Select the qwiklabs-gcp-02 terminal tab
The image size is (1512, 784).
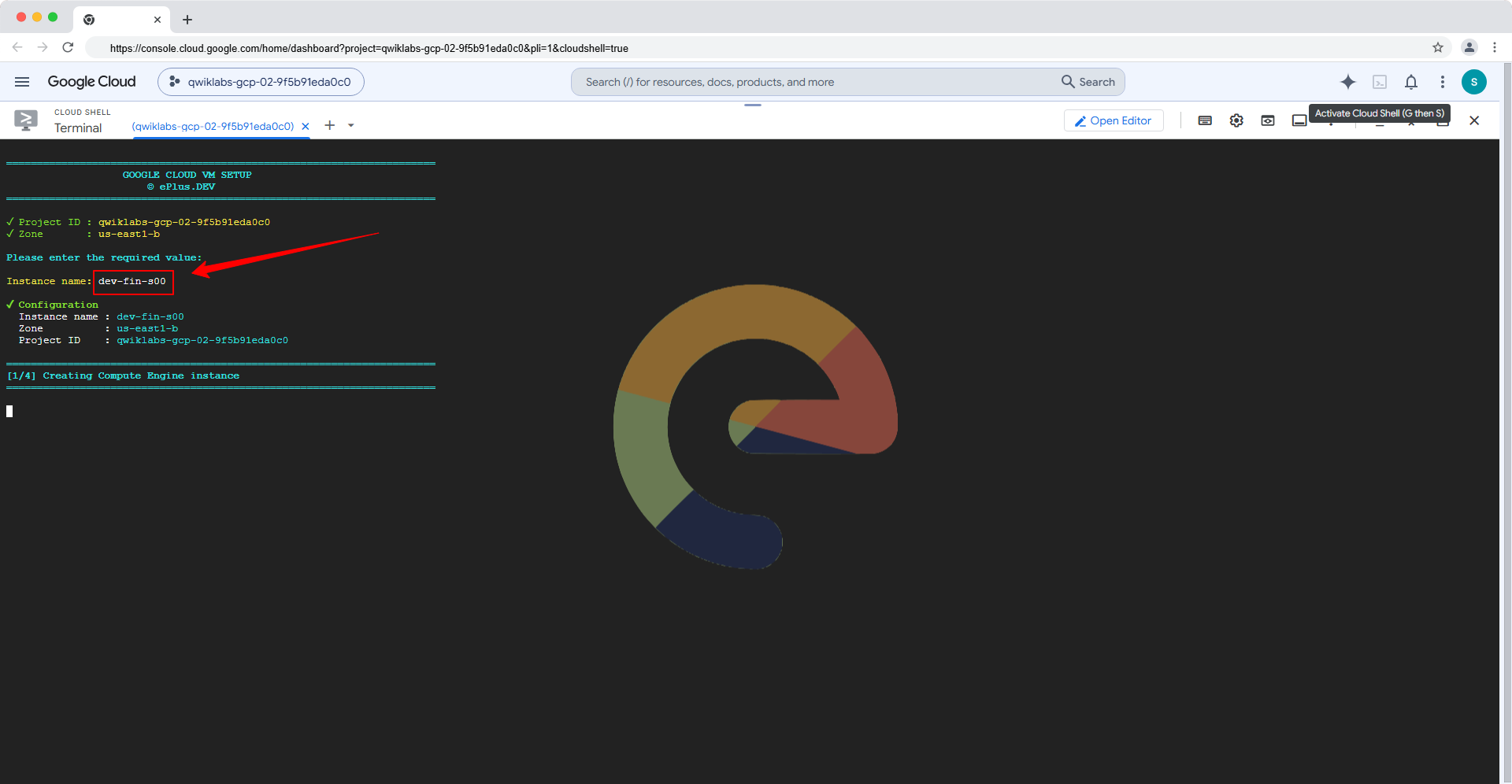click(x=213, y=126)
